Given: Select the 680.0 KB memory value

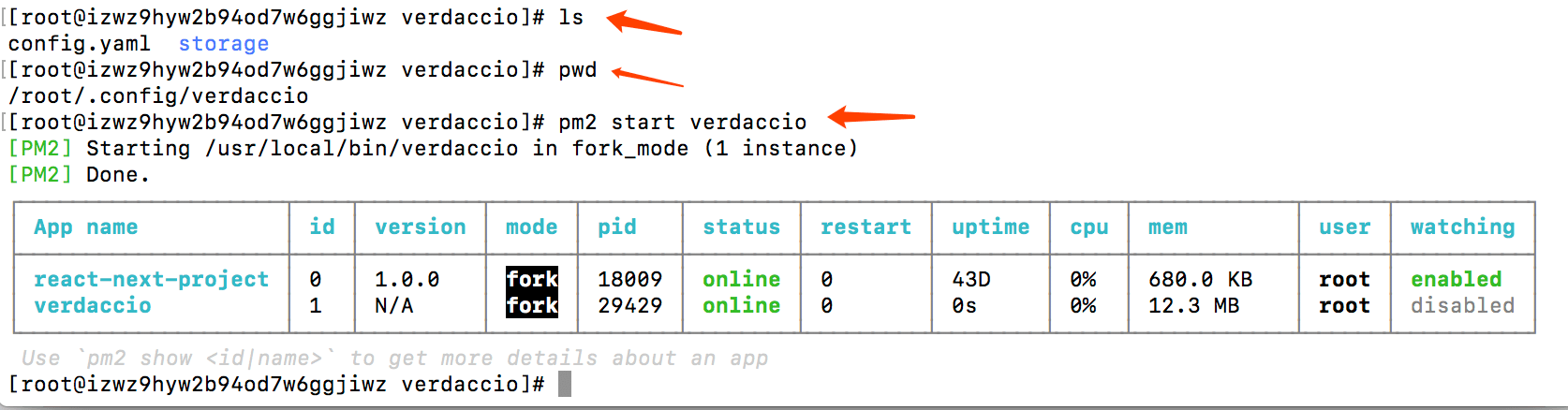Looking at the screenshot, I should 1201,280.
